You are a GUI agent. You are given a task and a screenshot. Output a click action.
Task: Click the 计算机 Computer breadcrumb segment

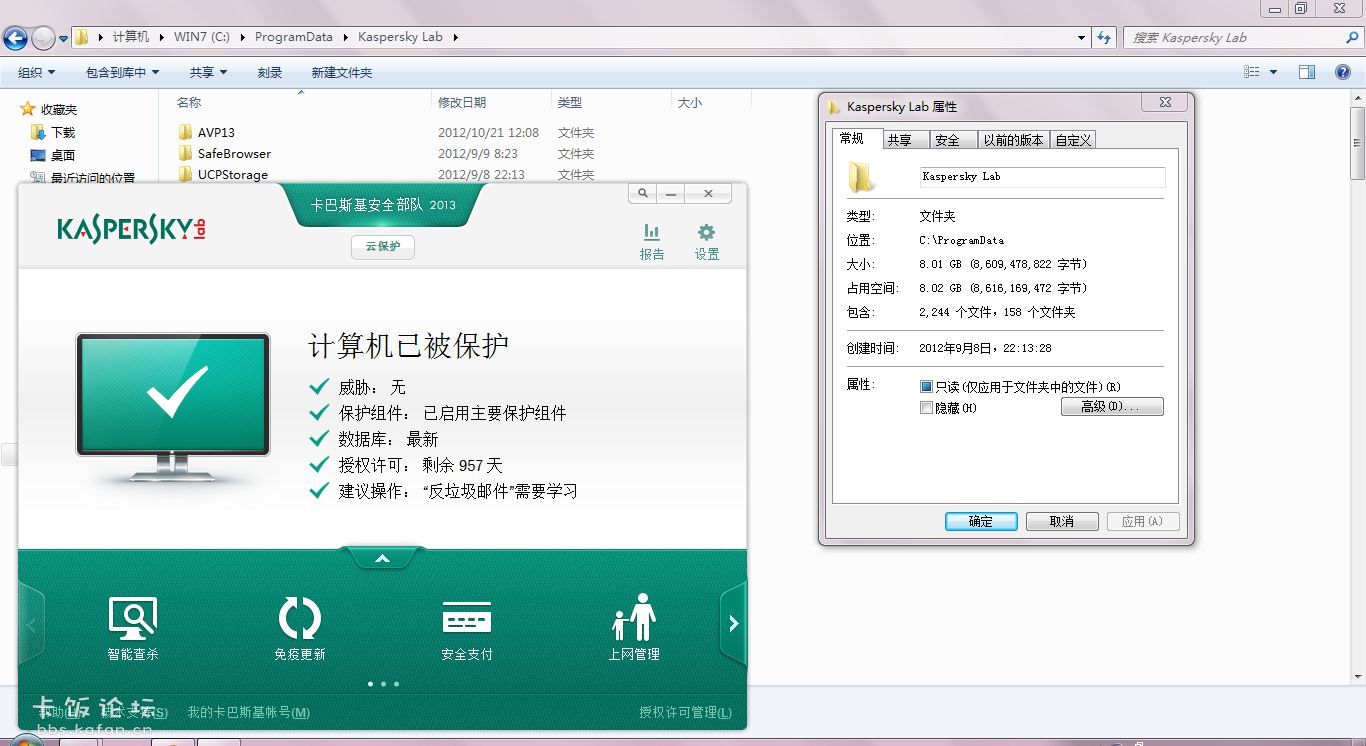point(130,37)
